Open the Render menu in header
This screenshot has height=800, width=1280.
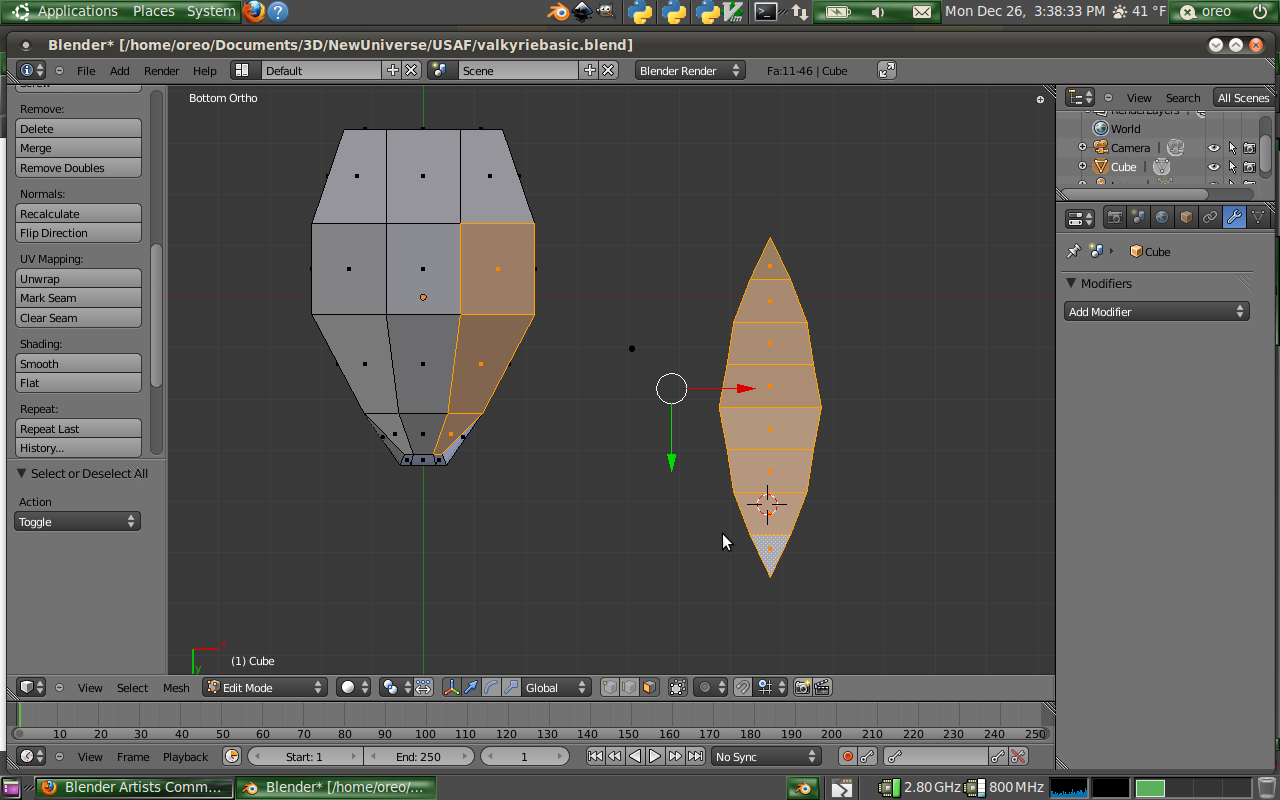[x=161, y=71]
